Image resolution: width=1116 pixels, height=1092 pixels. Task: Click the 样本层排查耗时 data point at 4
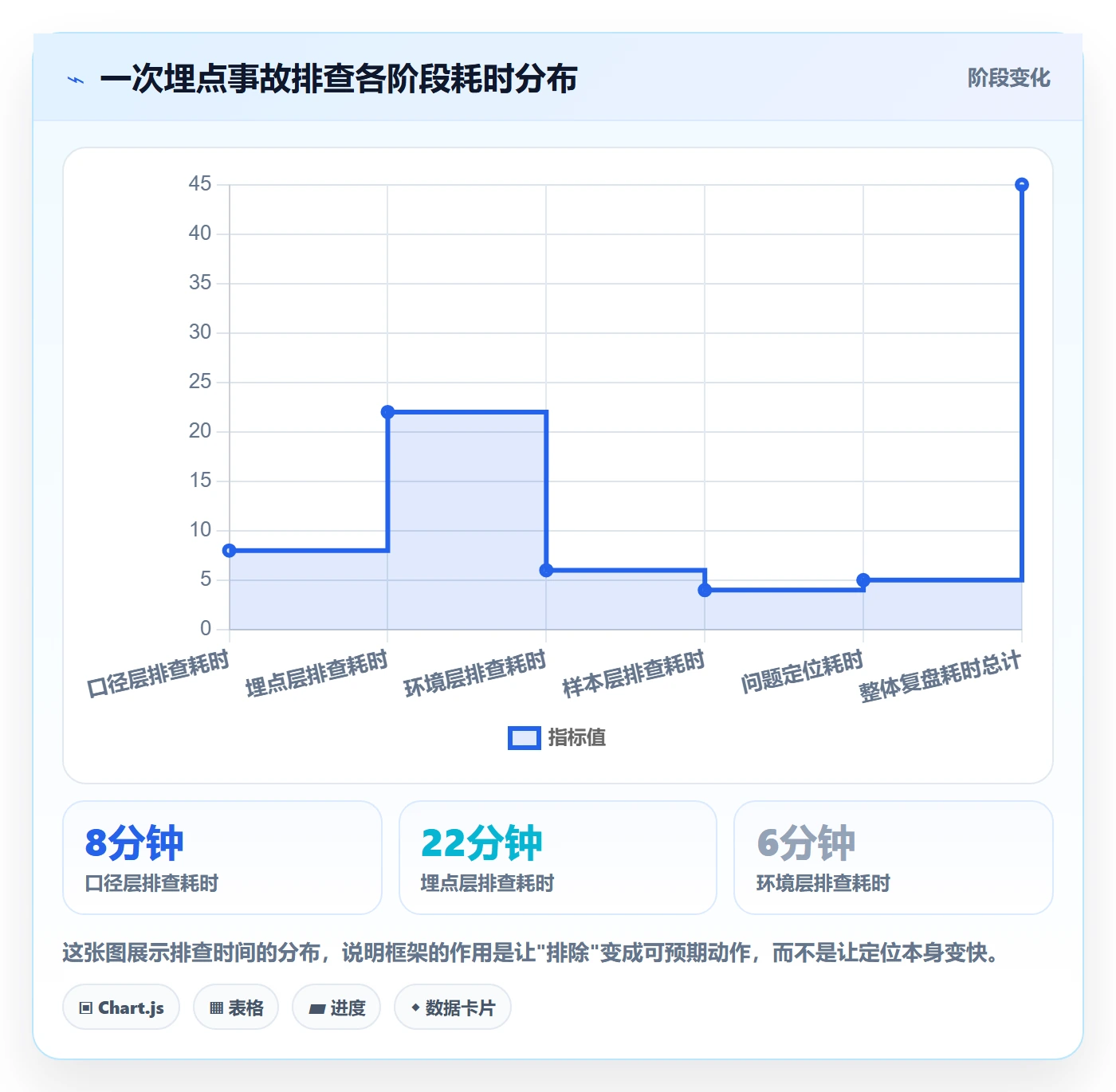pyautogui.click(x=705, y=591)
